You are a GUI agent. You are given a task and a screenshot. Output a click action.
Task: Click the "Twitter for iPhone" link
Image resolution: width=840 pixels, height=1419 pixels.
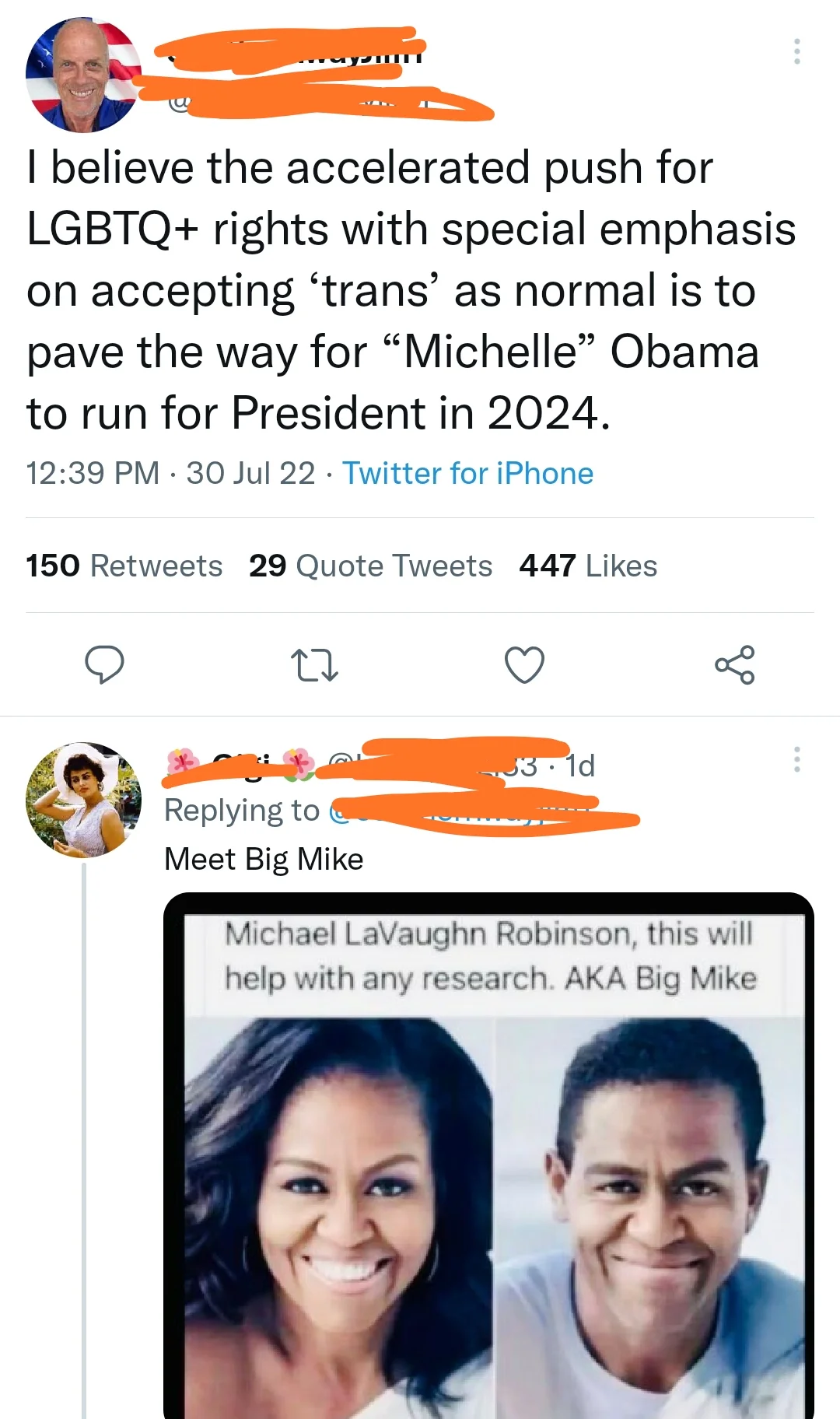467,473
